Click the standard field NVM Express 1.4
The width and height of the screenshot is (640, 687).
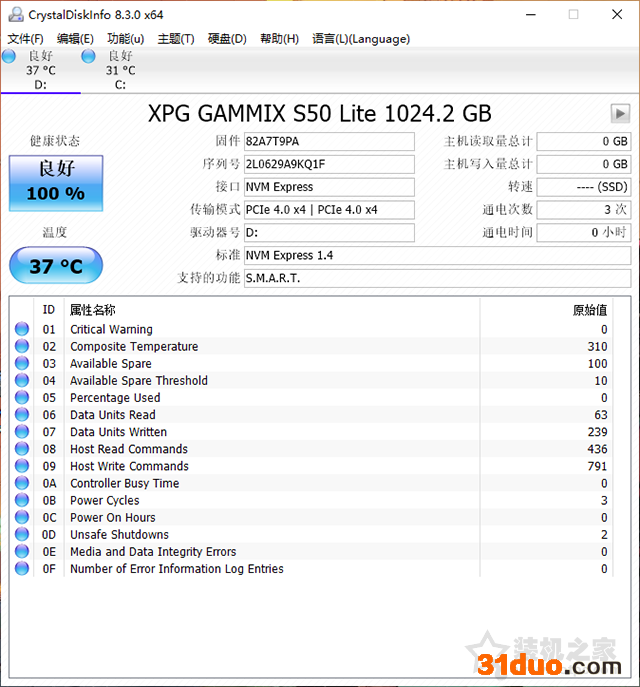click(x=437, y=255)
